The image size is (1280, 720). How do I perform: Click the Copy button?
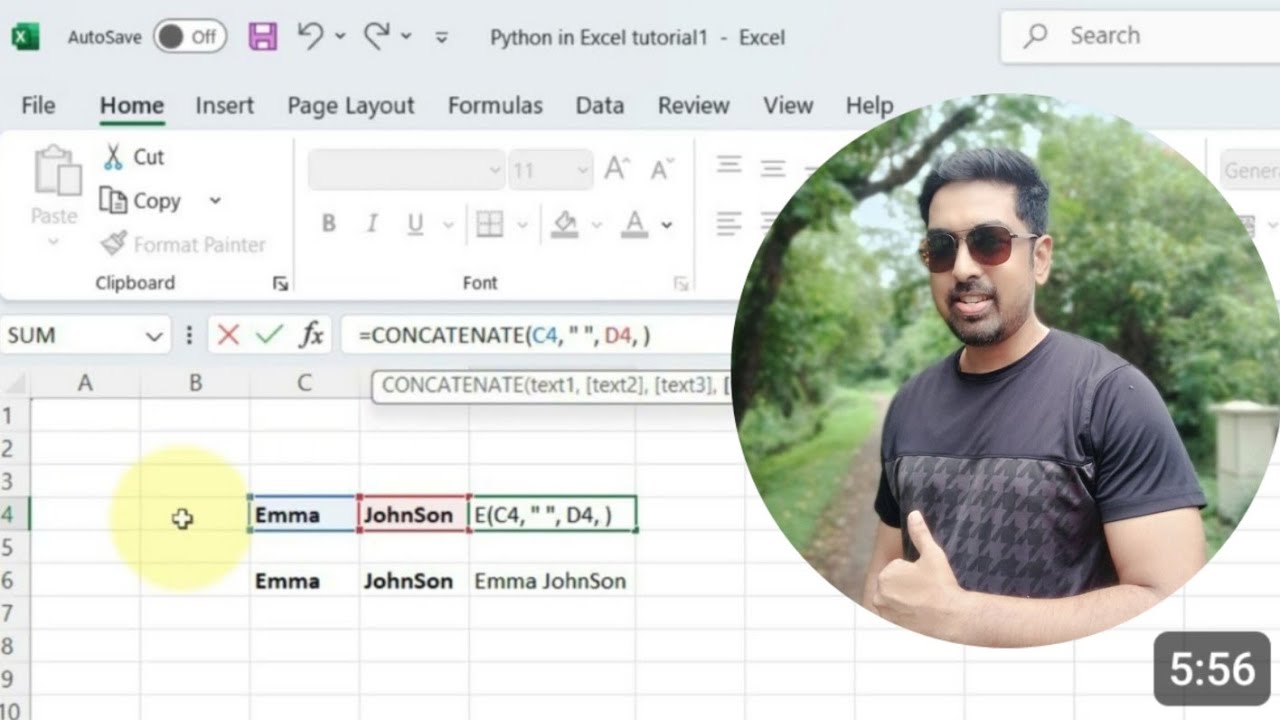click(141, 201)
